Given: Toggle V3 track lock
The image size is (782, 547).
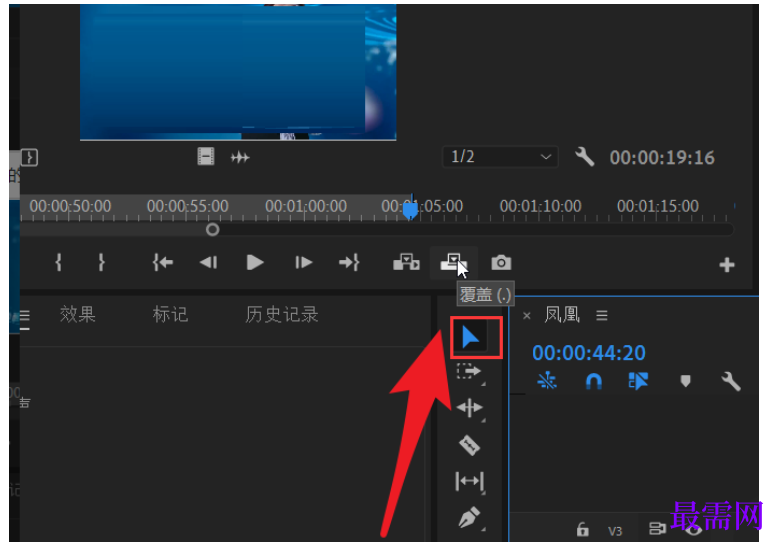Looking at the screenshot, I should (583, 530).
